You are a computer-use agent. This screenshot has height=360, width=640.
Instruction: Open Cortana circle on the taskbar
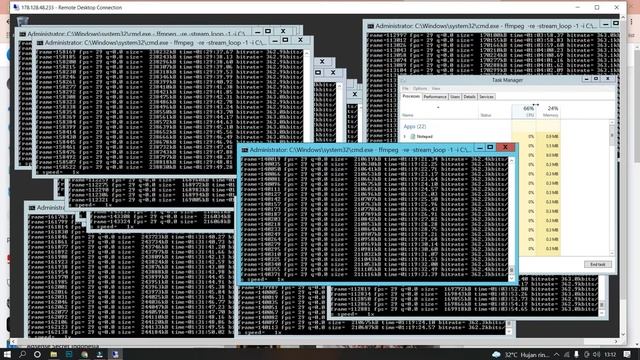[37, 354]
